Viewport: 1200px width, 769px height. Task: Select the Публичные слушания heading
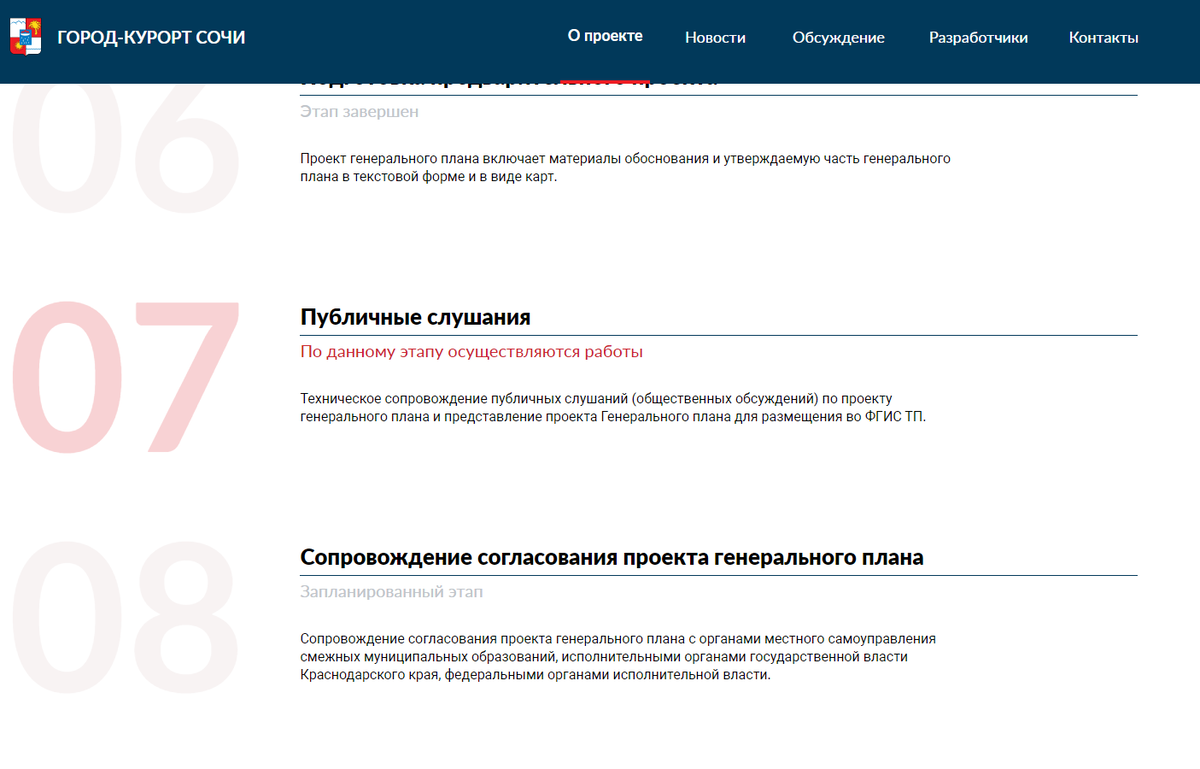(x=415, y=317)
